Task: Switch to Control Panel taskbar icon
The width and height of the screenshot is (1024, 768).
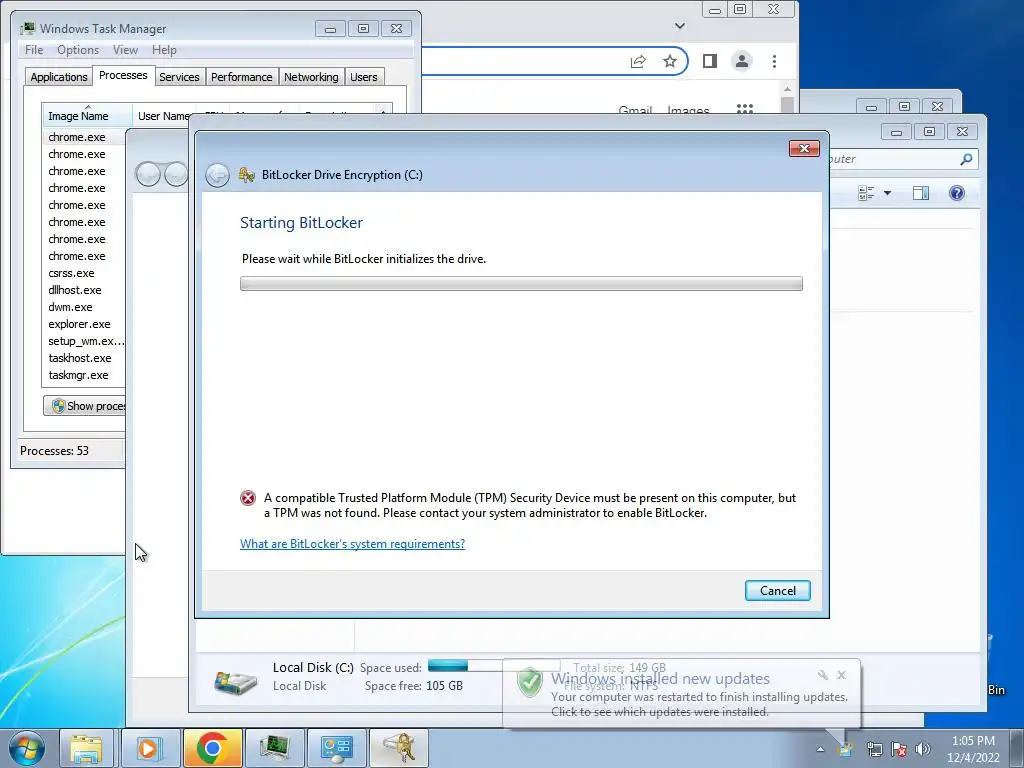Action: 336,748
